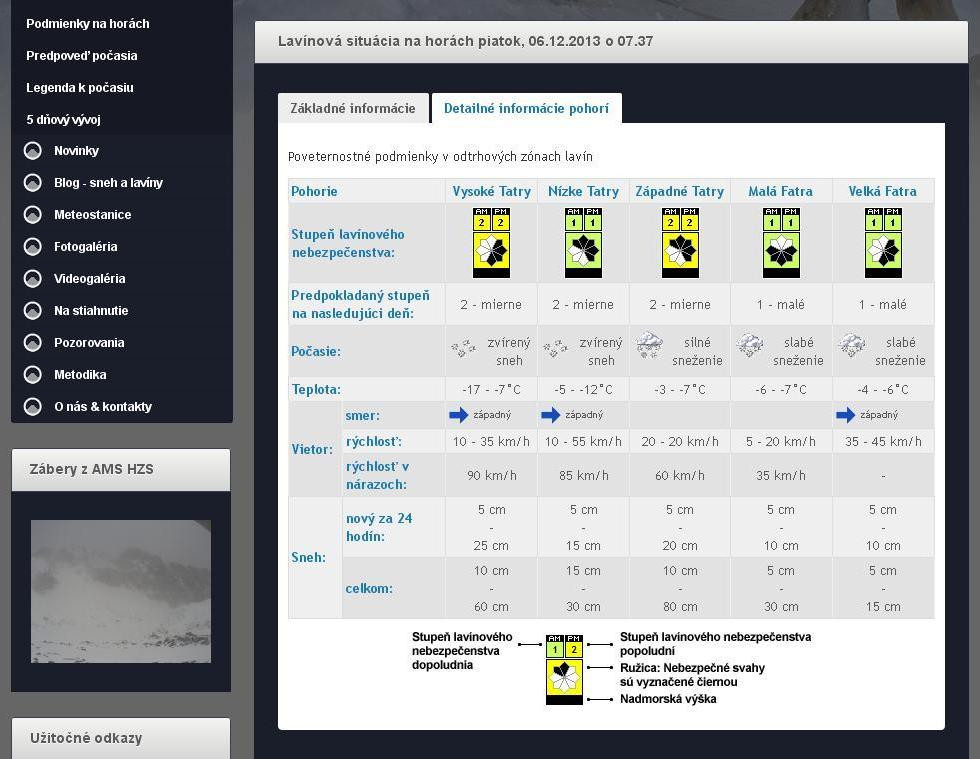
Task: Click the Malá Fatra avalanche danger icon
Action: pos(781,242)
